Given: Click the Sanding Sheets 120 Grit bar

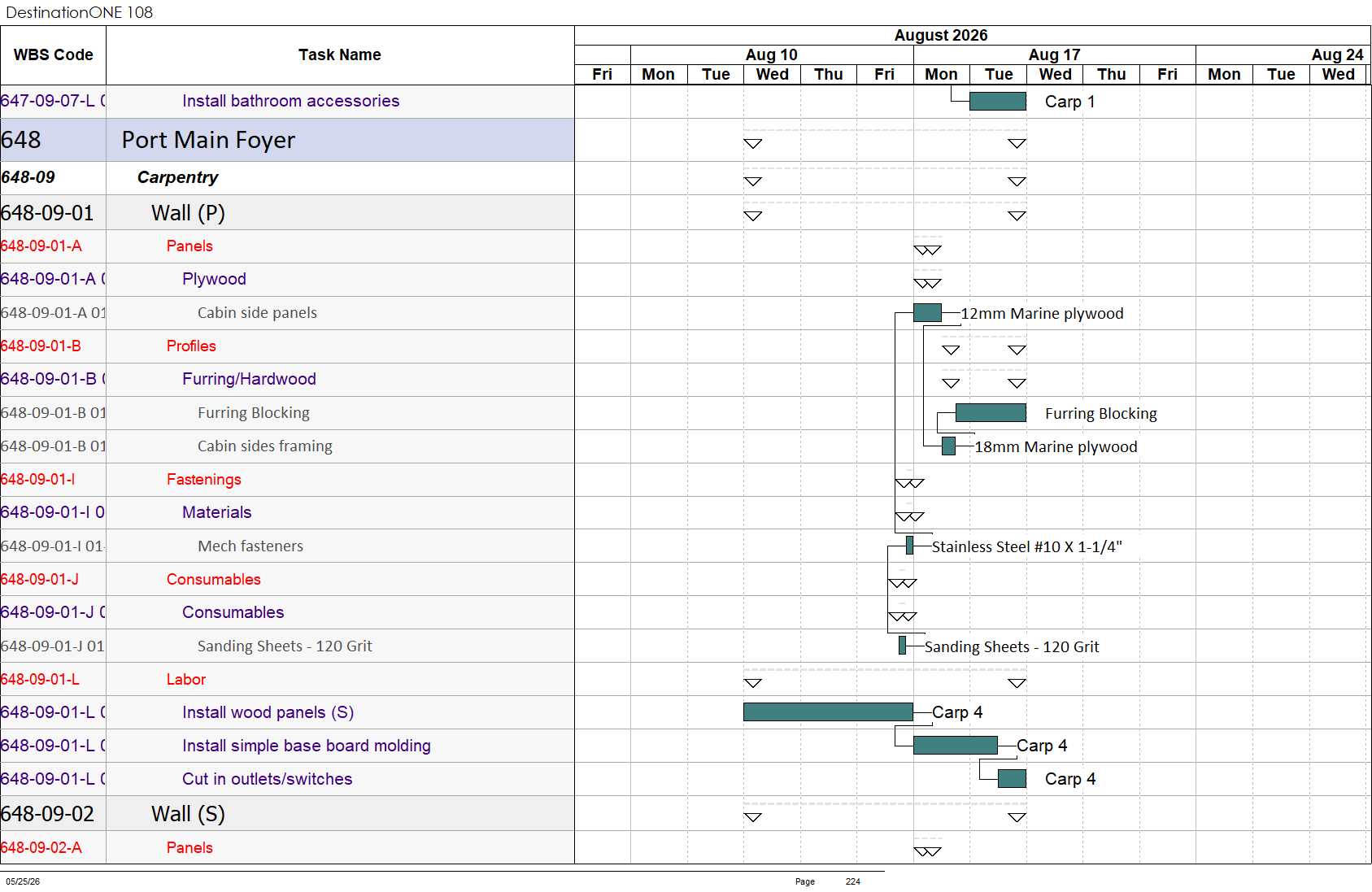Looking at the screenshot, I should [x=902, y=646].
